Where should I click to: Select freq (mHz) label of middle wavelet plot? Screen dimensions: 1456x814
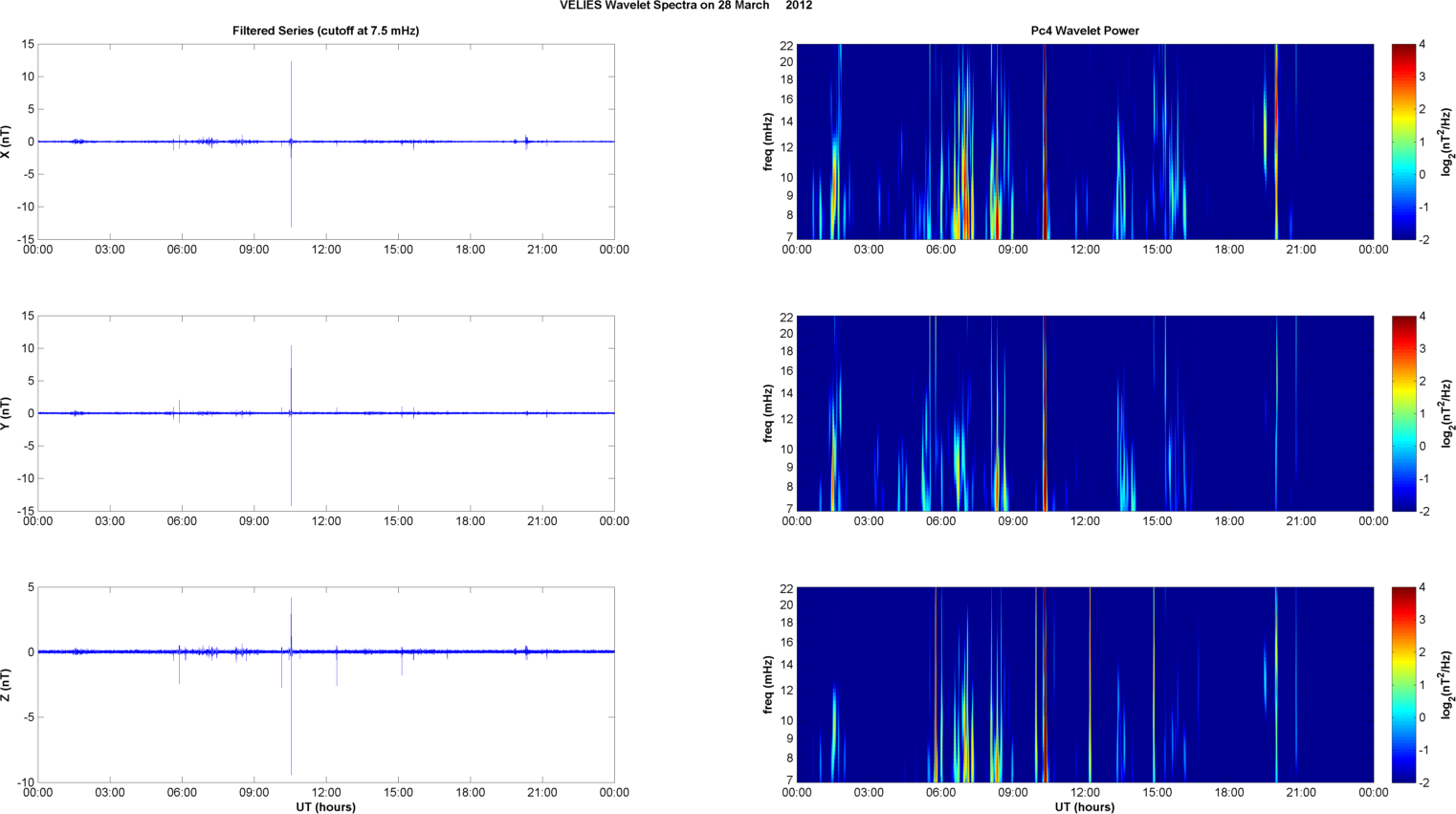(768, 413)
